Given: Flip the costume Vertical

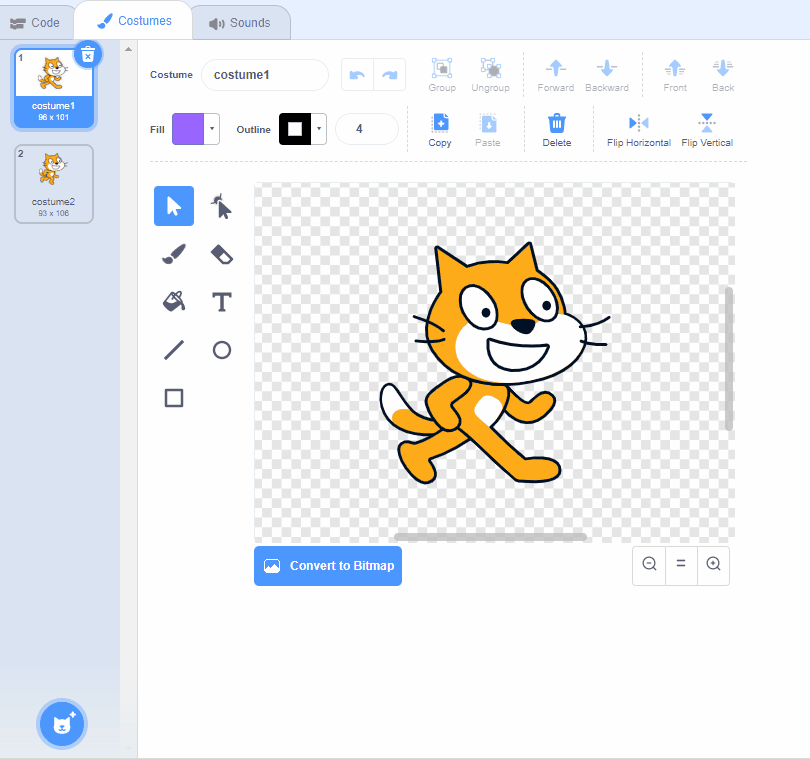Looking at the screenshot, I should pyautogui.click(x=707, y=130).
